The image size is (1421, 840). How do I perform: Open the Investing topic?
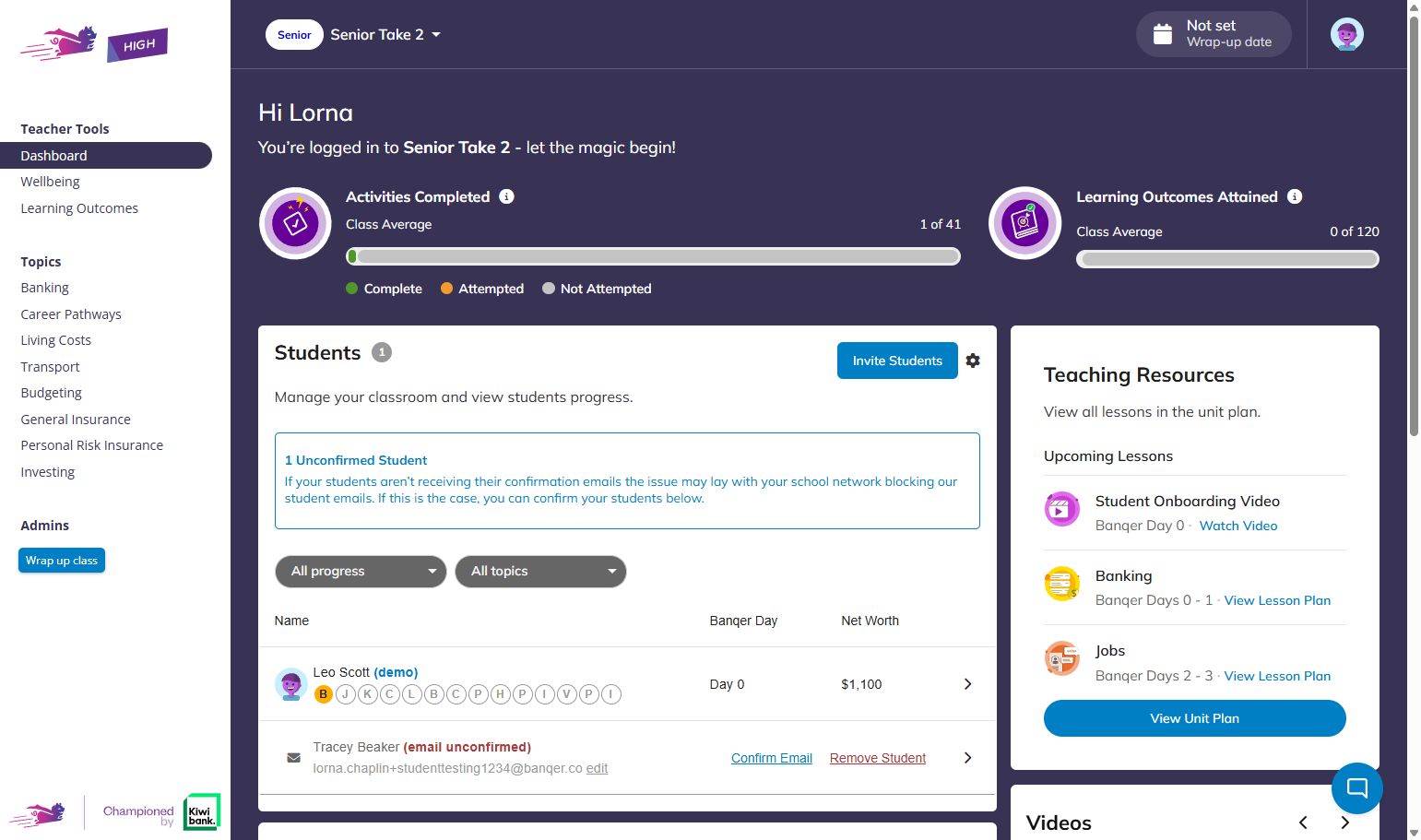(47, 472)
